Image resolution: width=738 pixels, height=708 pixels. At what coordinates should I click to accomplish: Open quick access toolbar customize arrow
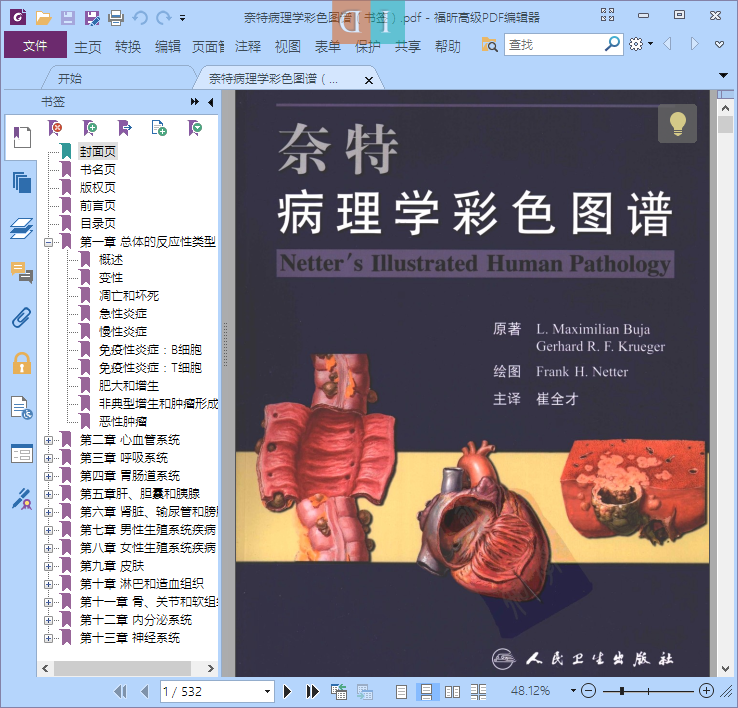[182, 18]
